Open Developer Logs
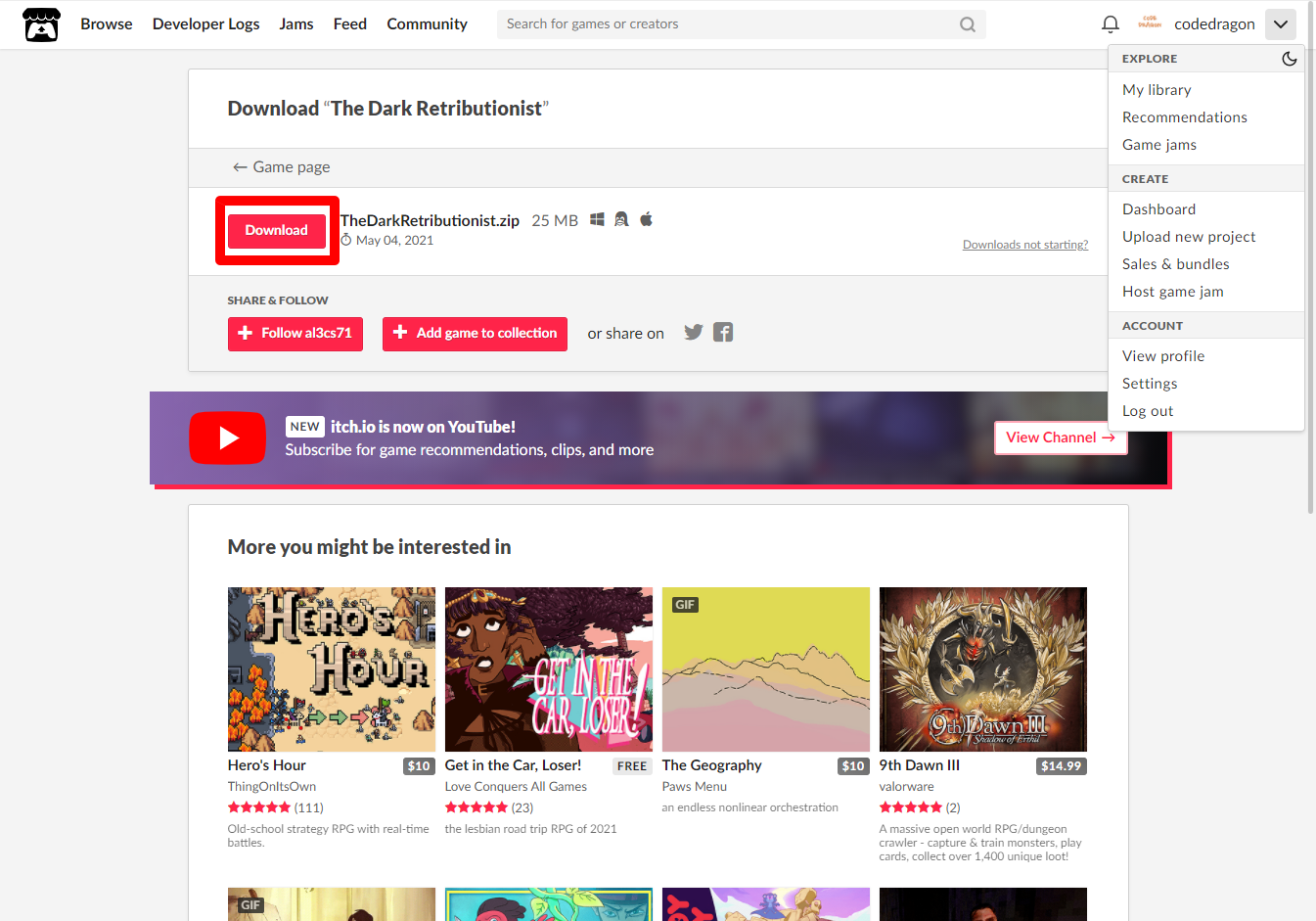 pos(205,24)
